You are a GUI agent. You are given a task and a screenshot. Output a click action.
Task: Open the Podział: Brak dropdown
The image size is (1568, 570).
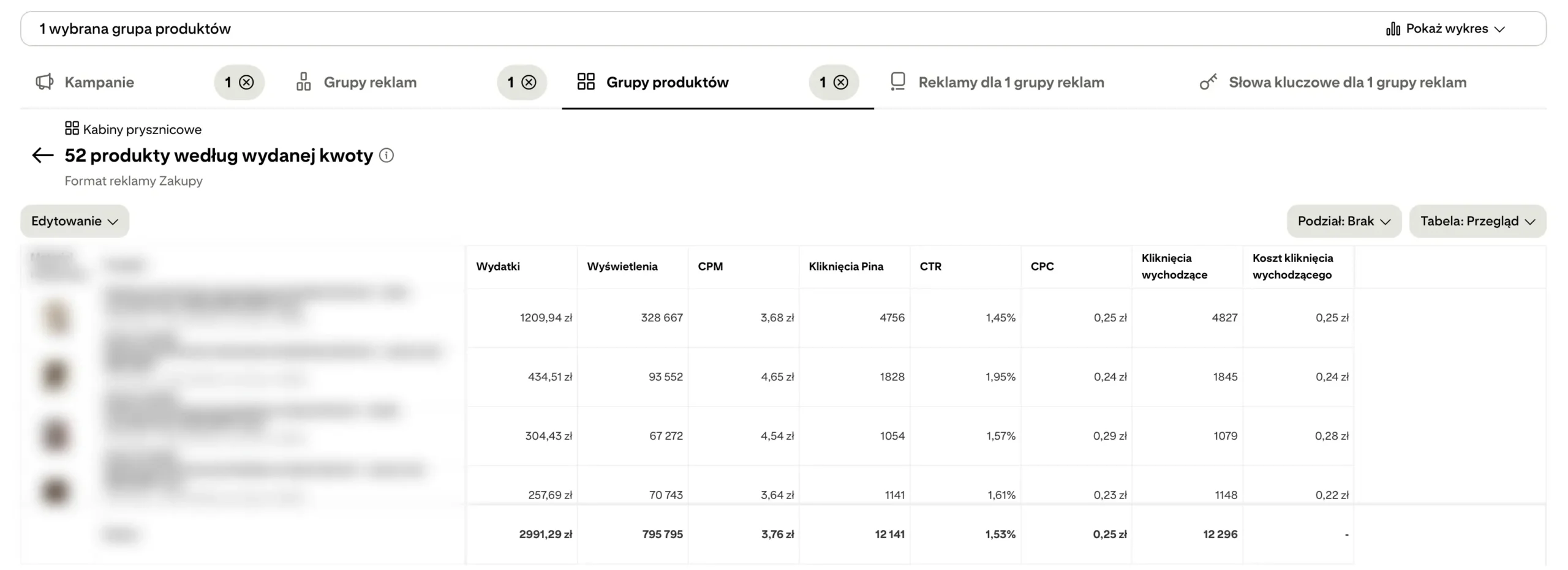coord(1344,221)
